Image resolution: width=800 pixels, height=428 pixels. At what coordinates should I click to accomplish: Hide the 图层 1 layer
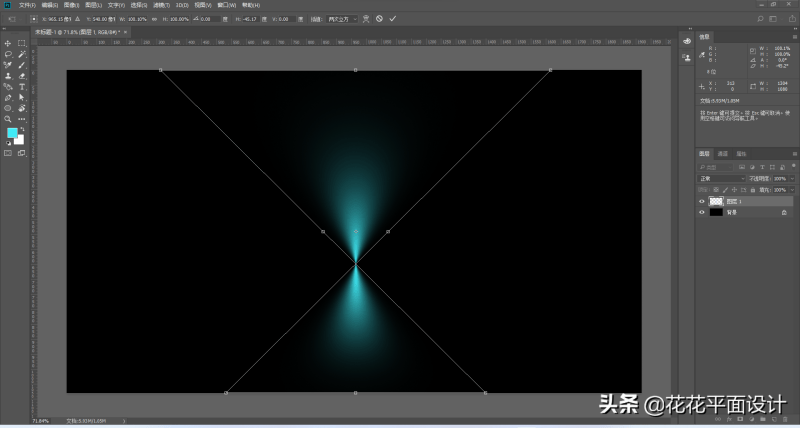tap(702, 201)
